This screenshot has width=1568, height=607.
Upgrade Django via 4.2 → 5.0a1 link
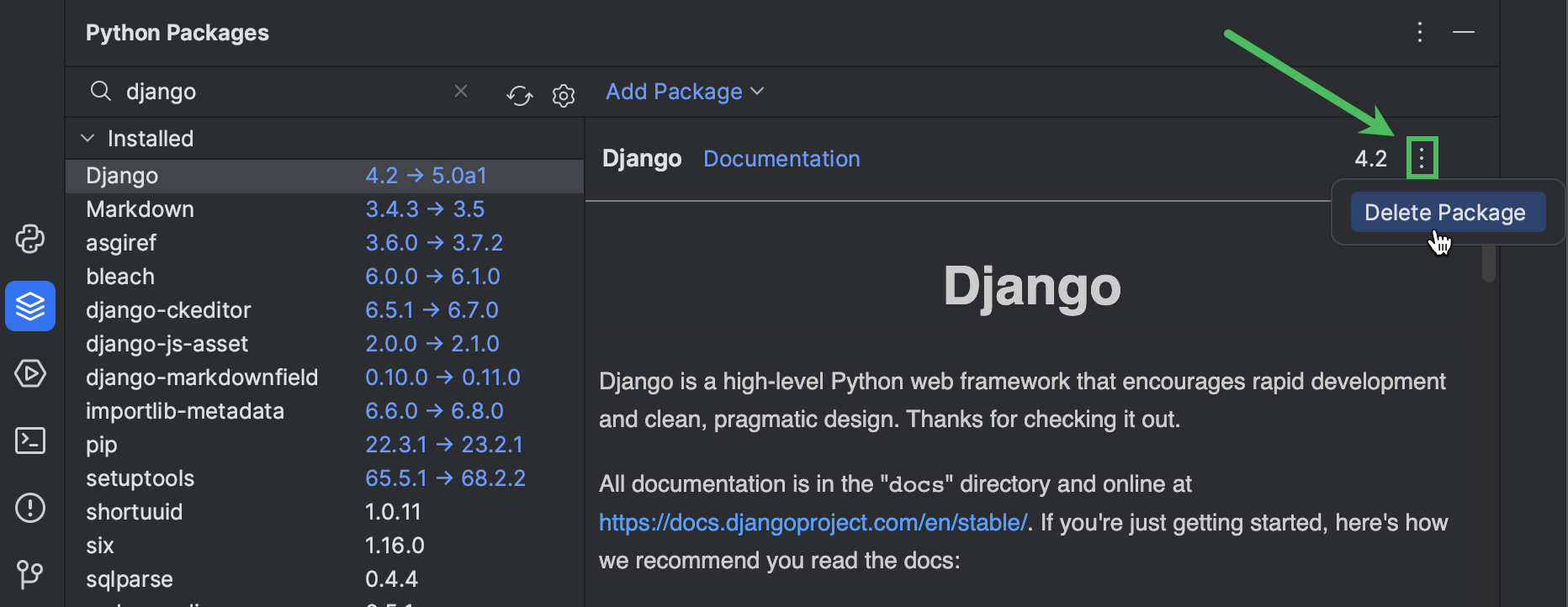pos(426,176)
